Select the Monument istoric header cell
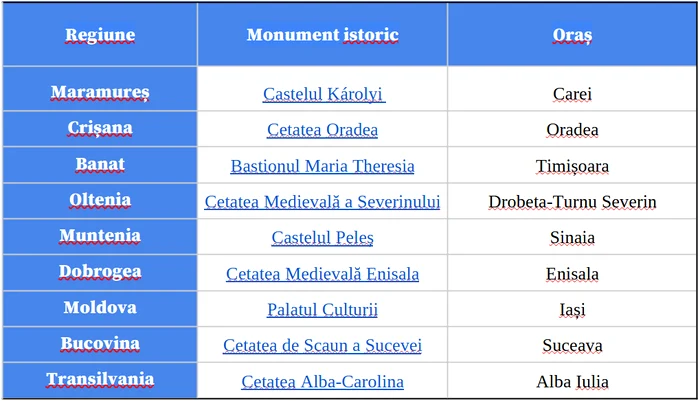This screenshot has height=401, width=700. pyautogui.click(x=322, y=35)
